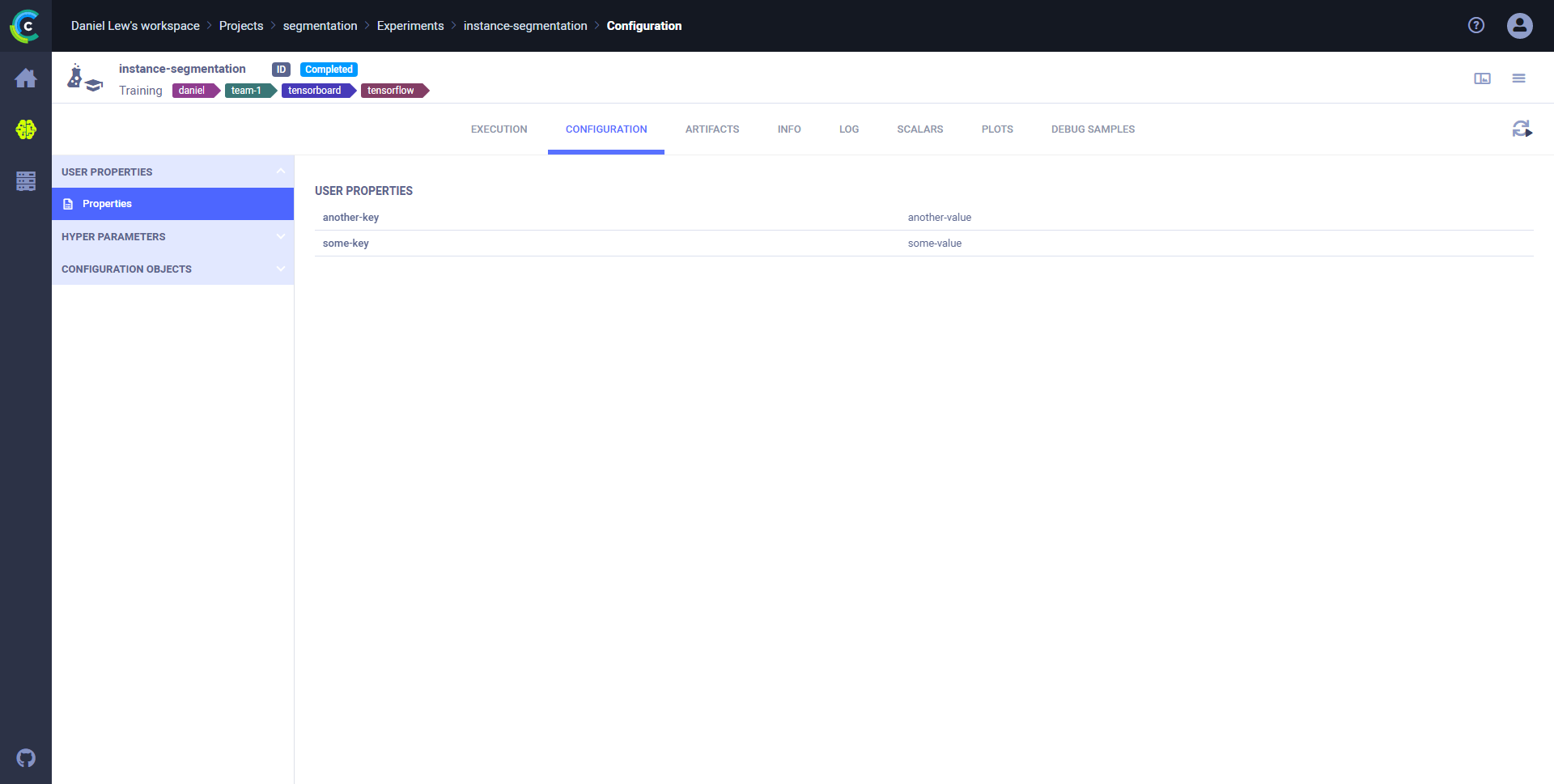Open the home dashboard from the sidebar
The width and height of the screenshot is (1554, 784).
pos(26,78)
